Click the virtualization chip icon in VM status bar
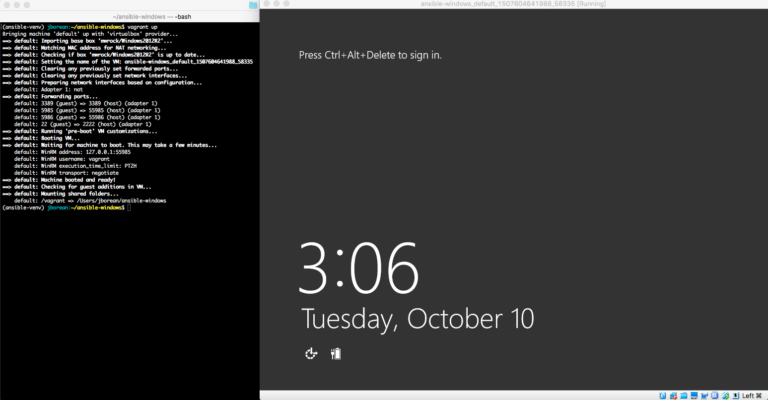Image resolution: width=768 pixels, height=400 pixels. click(714, 396)
